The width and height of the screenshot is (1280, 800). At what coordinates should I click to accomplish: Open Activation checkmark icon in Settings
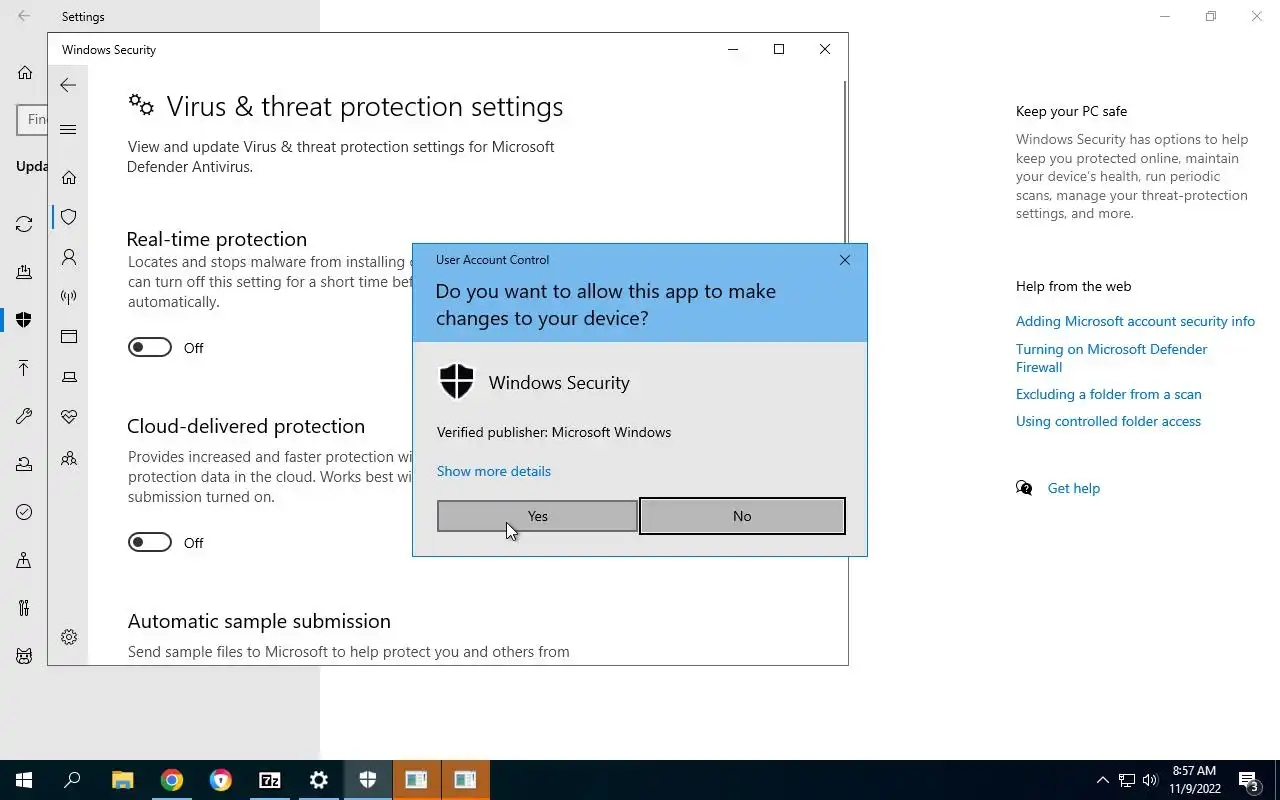[x=24, y=512]
